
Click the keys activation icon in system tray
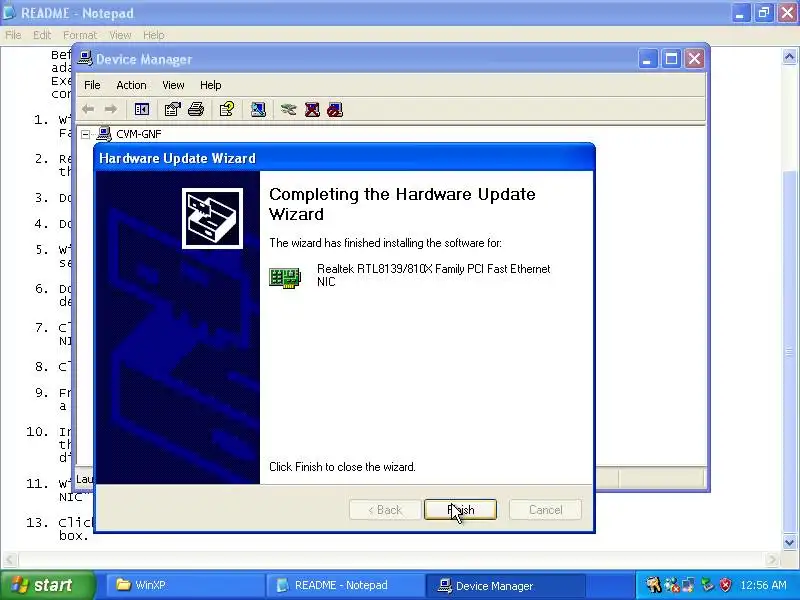click(x=653, y=585)
